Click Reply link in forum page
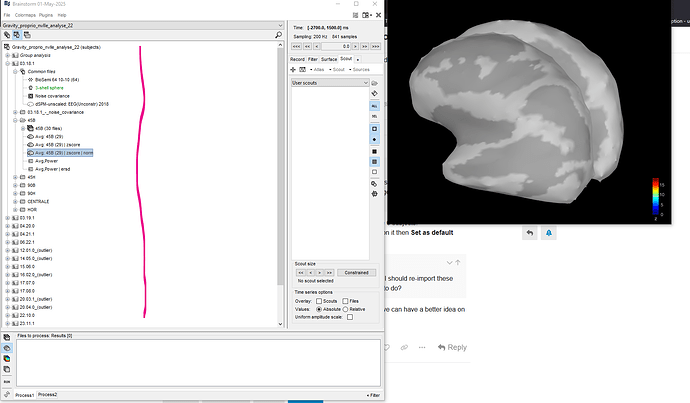The image size is (690, 403). [452, 347]
